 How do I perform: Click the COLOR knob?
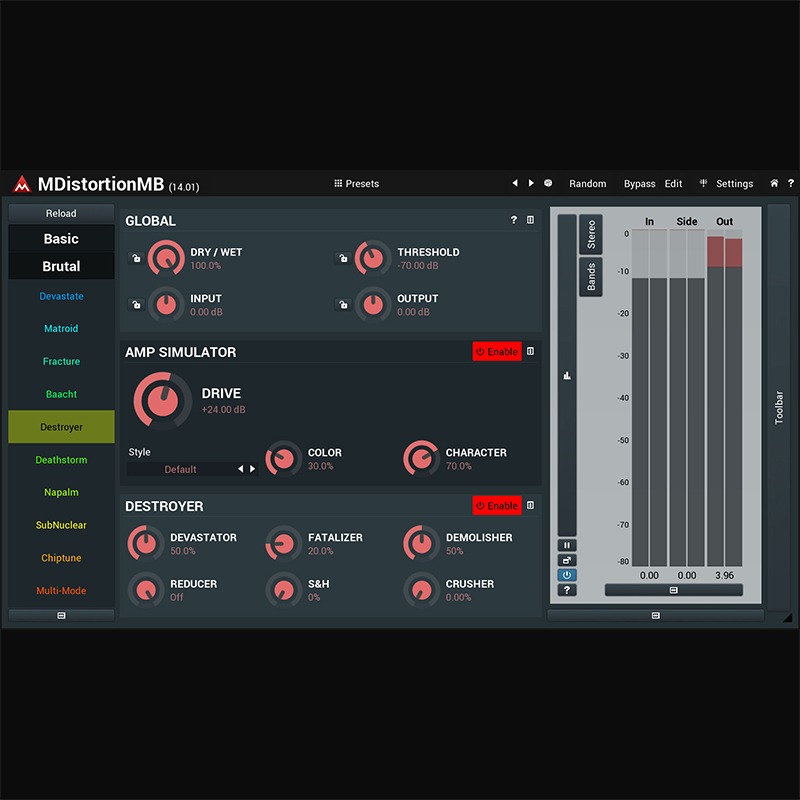(x=284, y=459)
